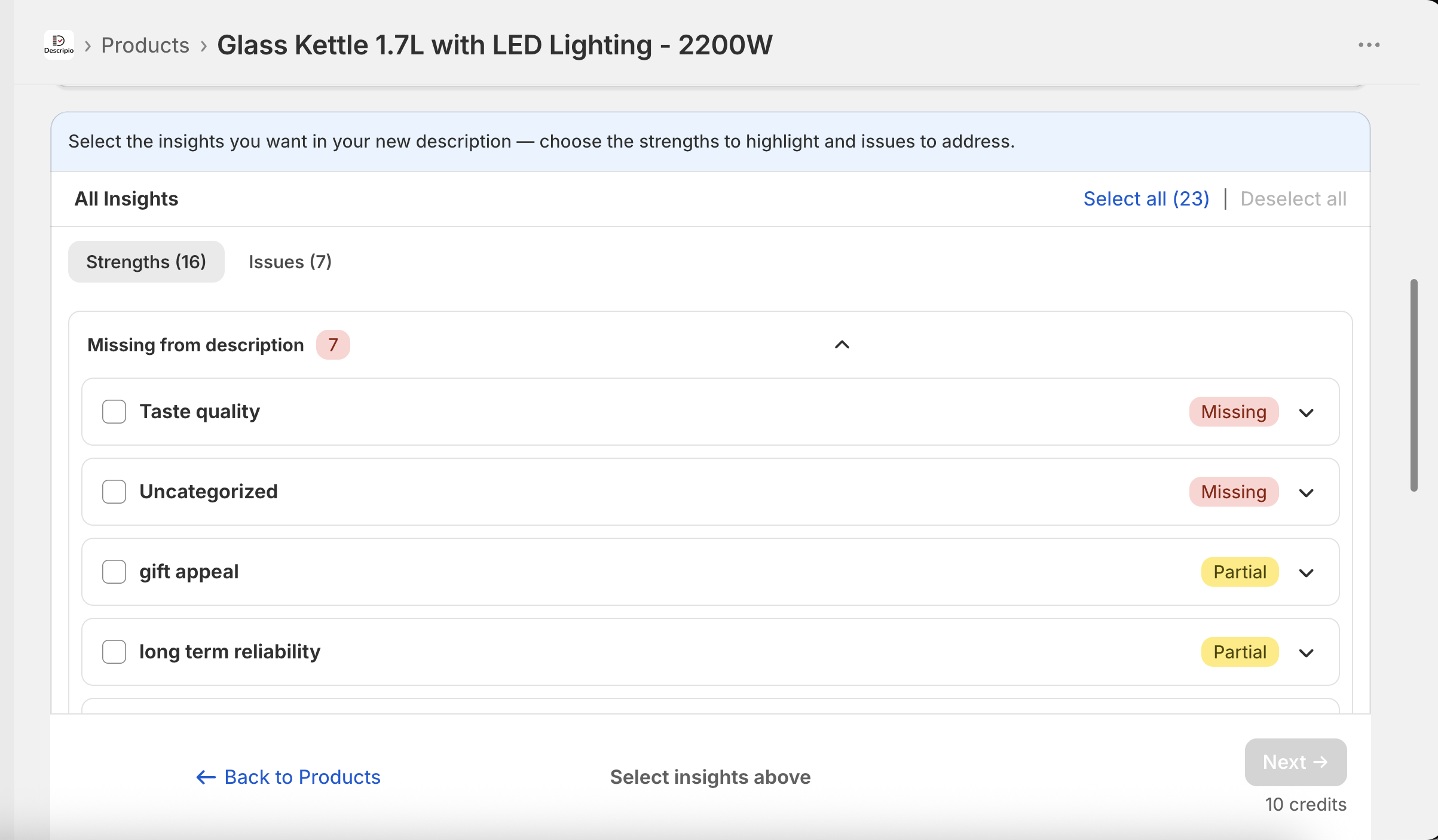Enable the long term reliability checkbox
This screenshot has width=1438, height=840.
pyautogui.click(x=114, y=652)
